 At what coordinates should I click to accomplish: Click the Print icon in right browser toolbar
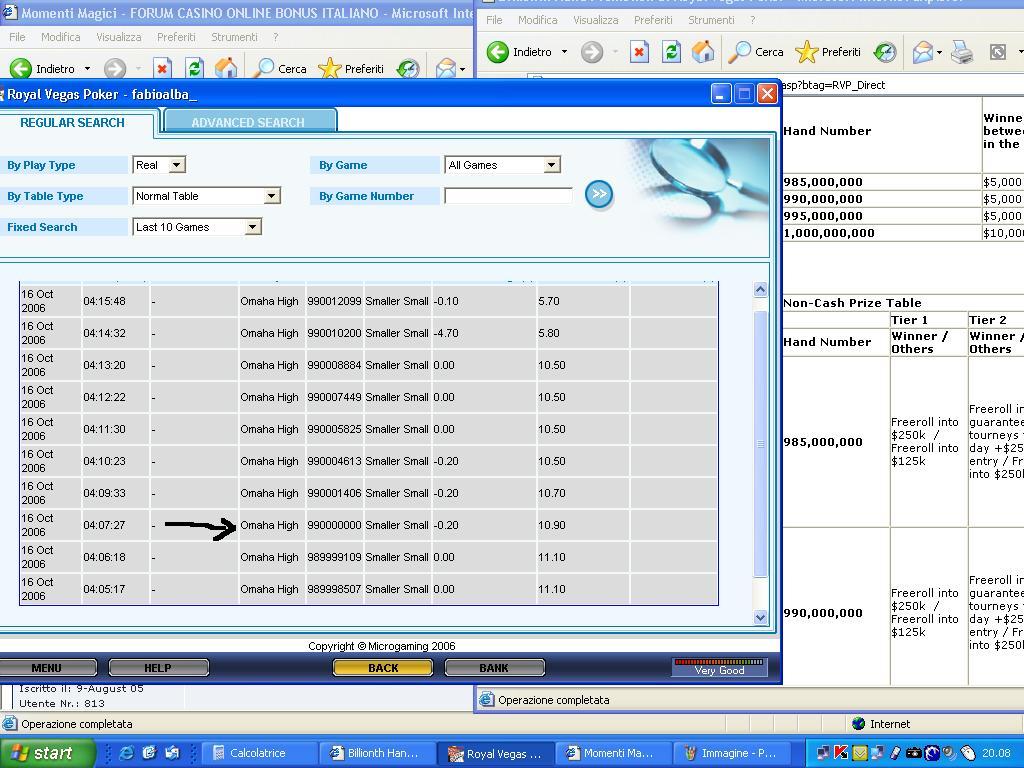coord(962,52)
